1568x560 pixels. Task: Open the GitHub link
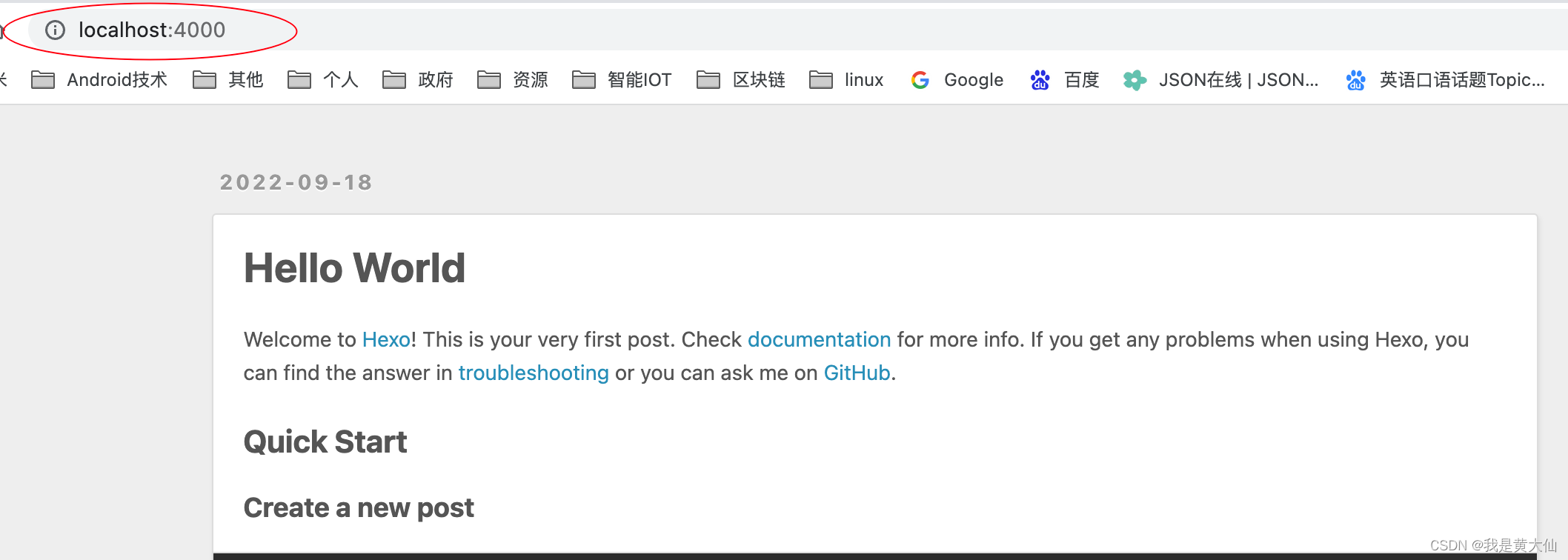(857, 373)
